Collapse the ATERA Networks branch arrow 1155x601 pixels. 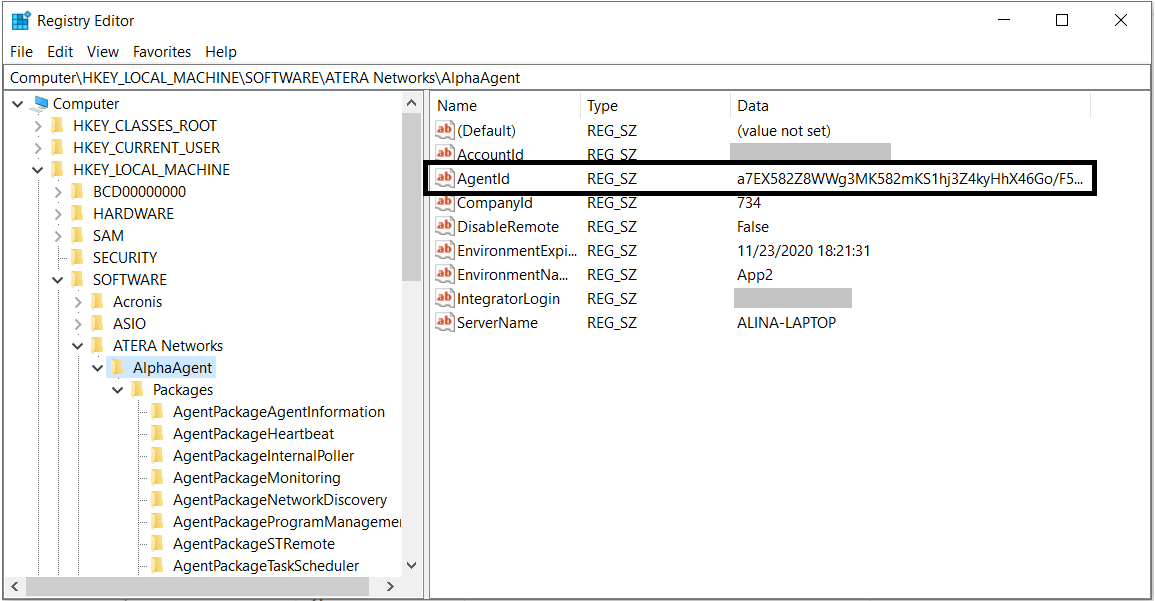point(77,345)
